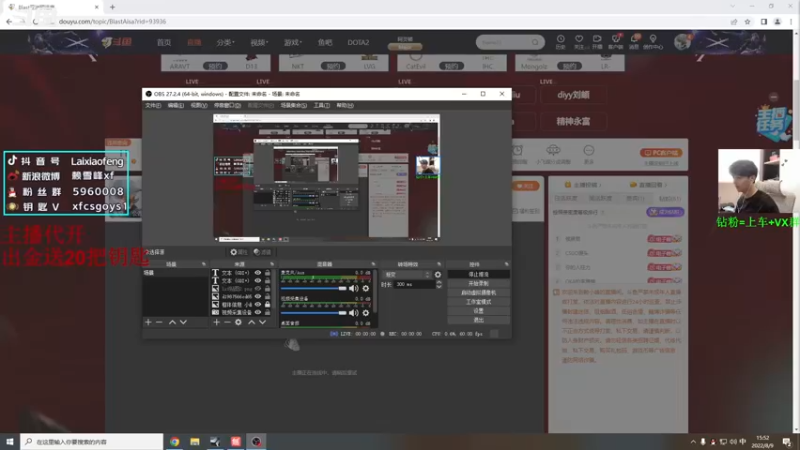Open transition properties gear icon
The height and width of the screenshot is (450, 800).
point(438,274)
